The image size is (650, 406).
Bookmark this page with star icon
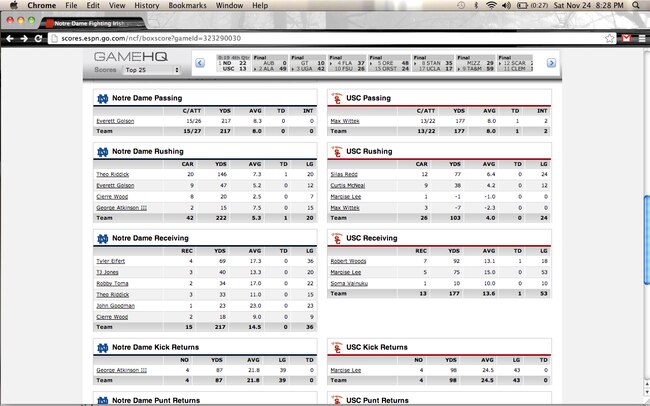pos(609,38)
